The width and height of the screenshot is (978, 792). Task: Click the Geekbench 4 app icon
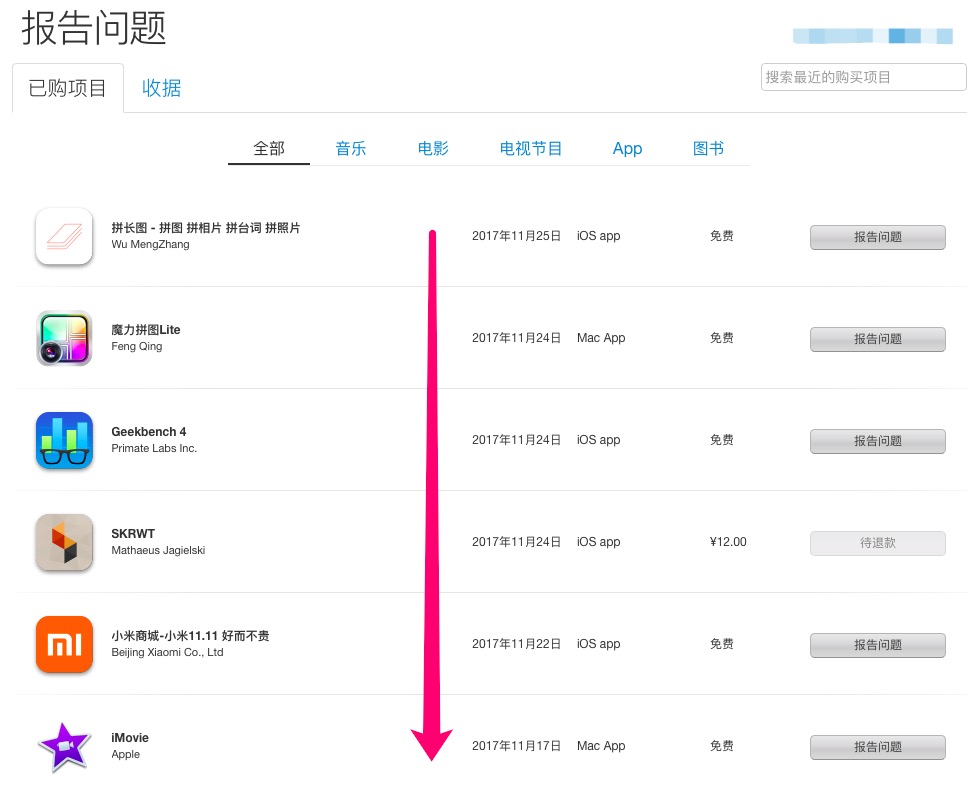coord(64,440)
